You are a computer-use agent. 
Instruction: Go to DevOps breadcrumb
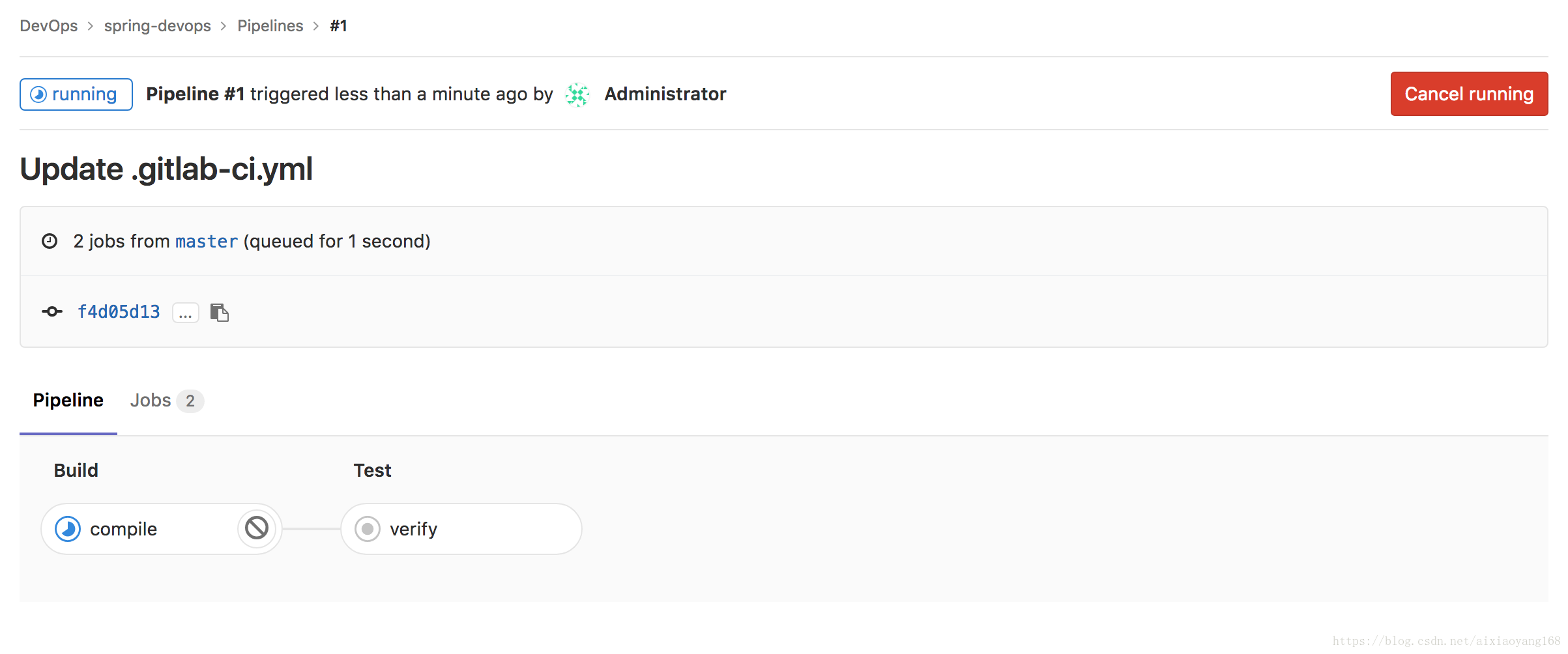49,26
